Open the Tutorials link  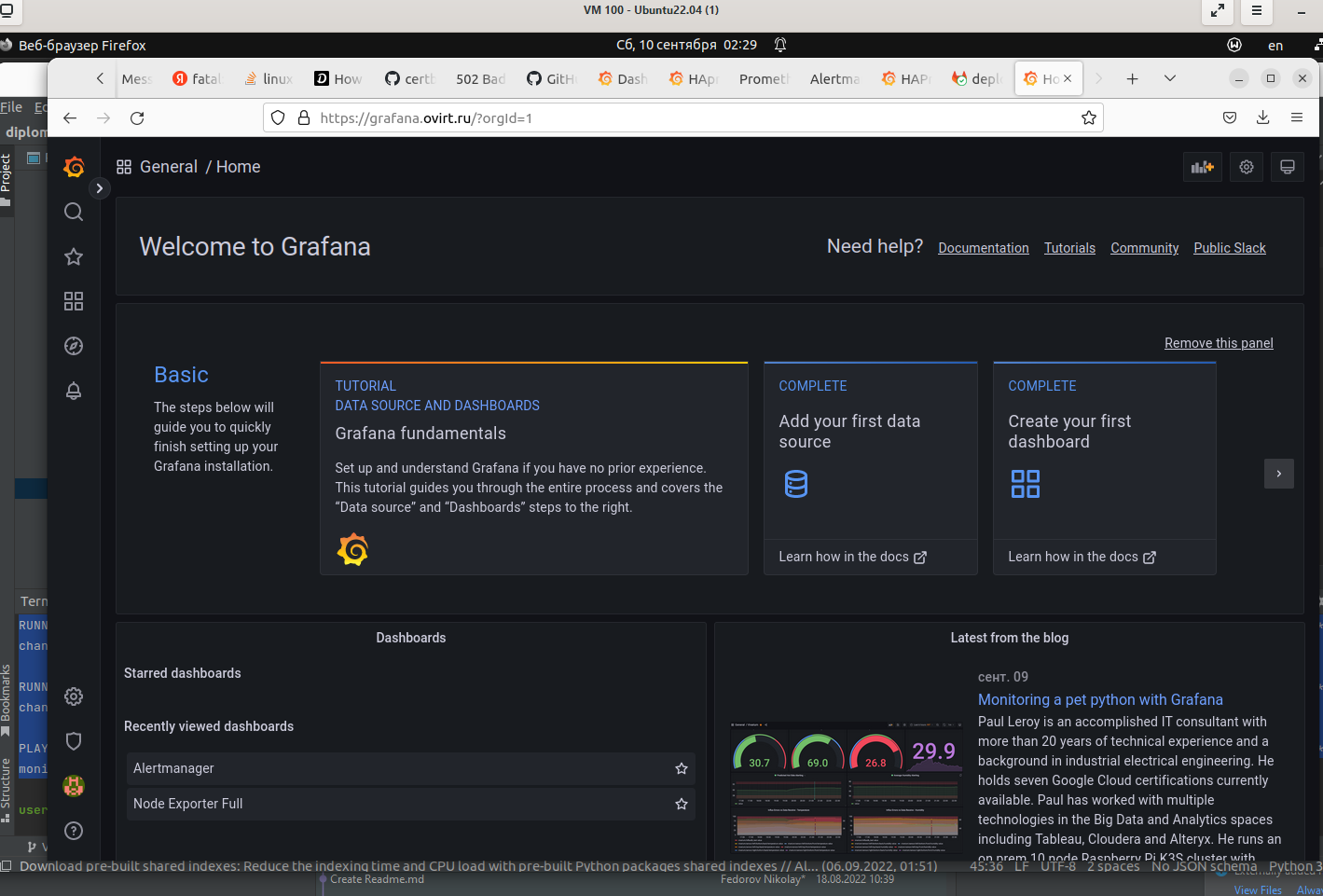point(1069,248)
